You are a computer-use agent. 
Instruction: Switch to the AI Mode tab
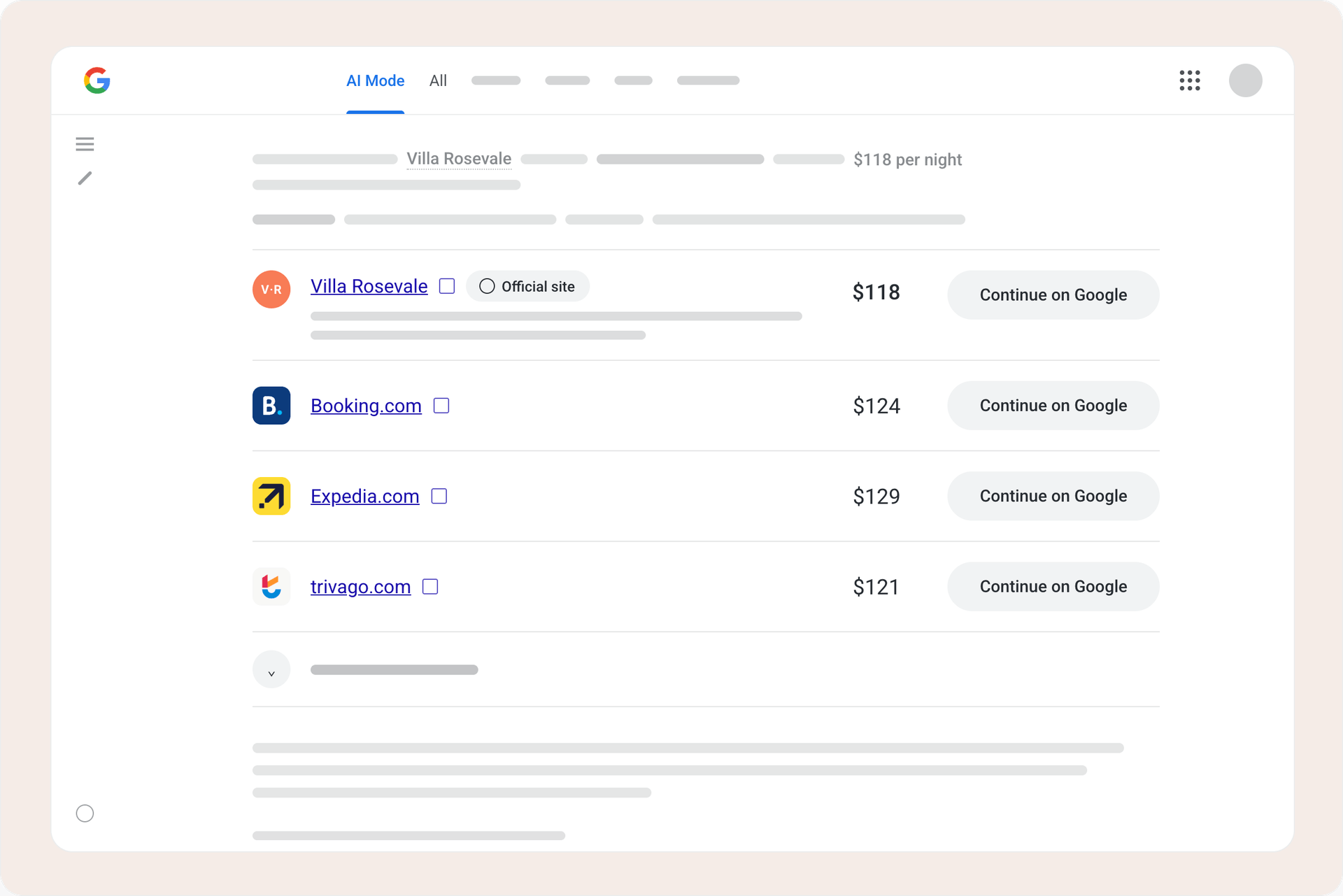coord(375,80)
